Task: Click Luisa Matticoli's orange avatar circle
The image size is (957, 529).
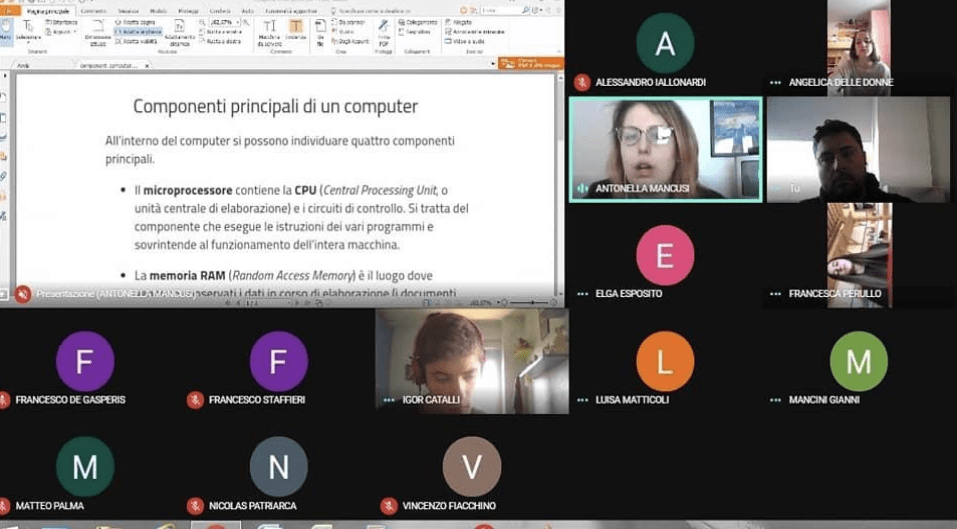Action: pos(664,361)
